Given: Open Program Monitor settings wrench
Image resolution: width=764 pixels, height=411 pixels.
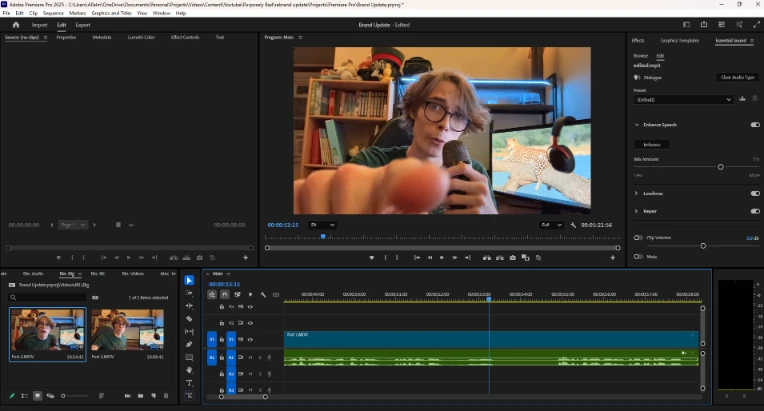Looking at the screenshot, I should (573, 225).
